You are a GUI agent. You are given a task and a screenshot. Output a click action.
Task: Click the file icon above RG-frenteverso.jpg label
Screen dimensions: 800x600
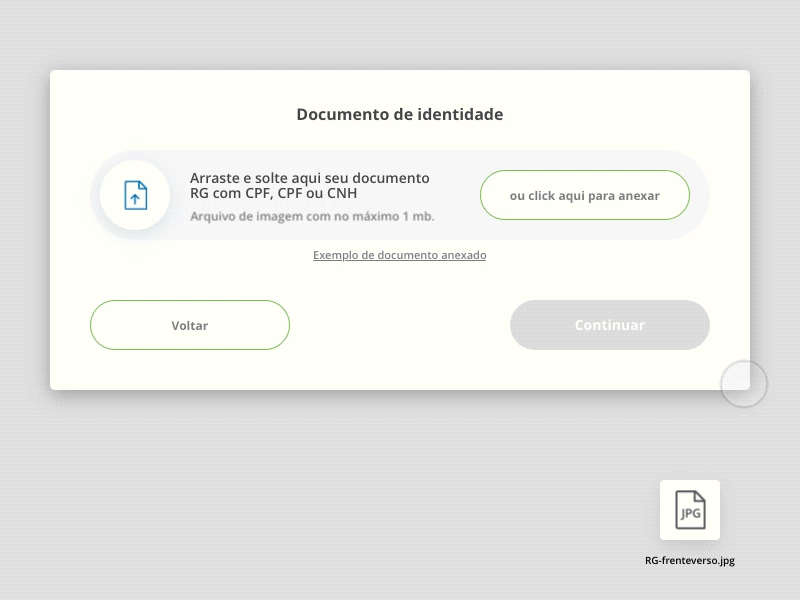pyautogui.click(x=688, y=510)
